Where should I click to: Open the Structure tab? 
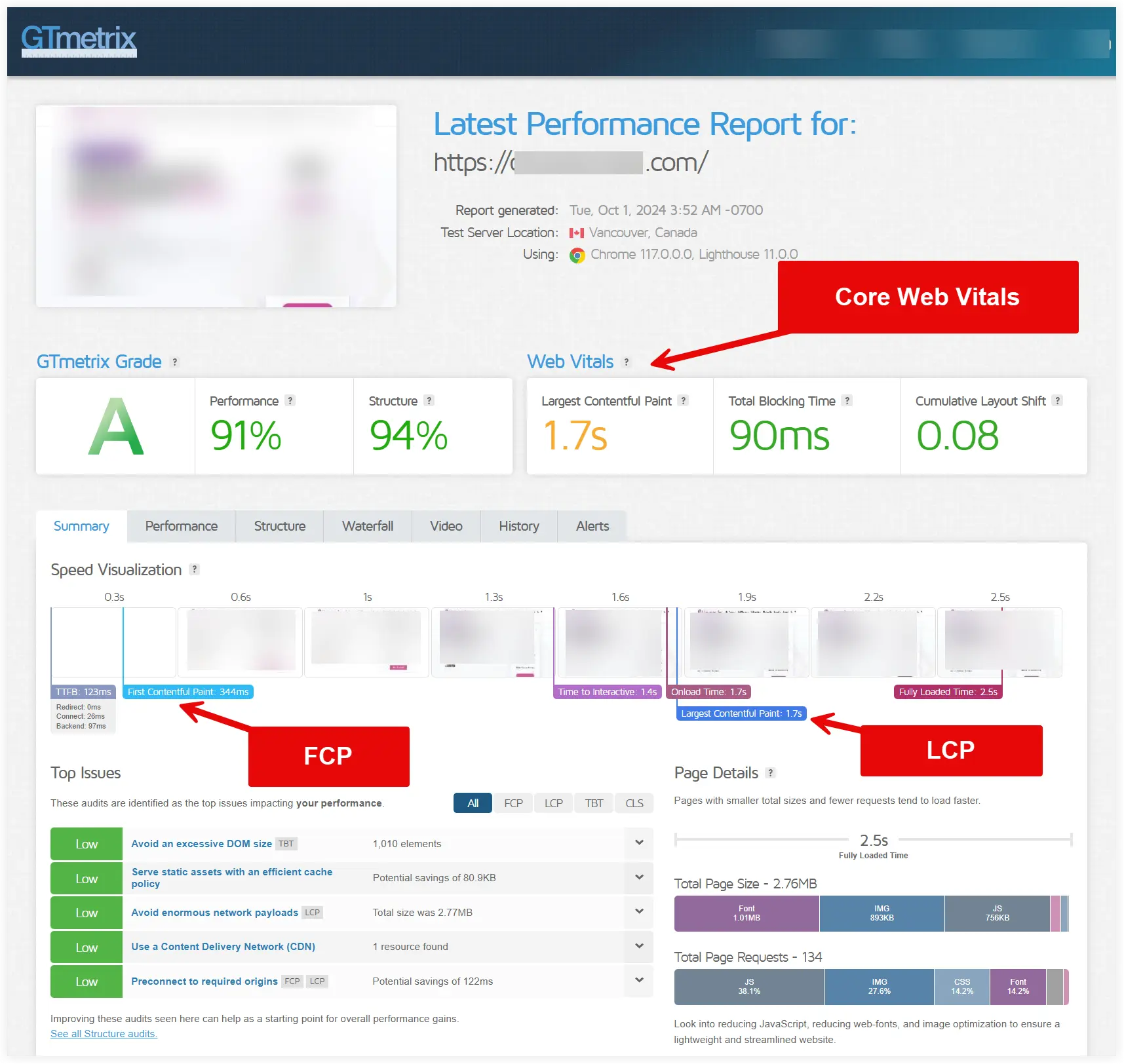(x=280, y=526)
